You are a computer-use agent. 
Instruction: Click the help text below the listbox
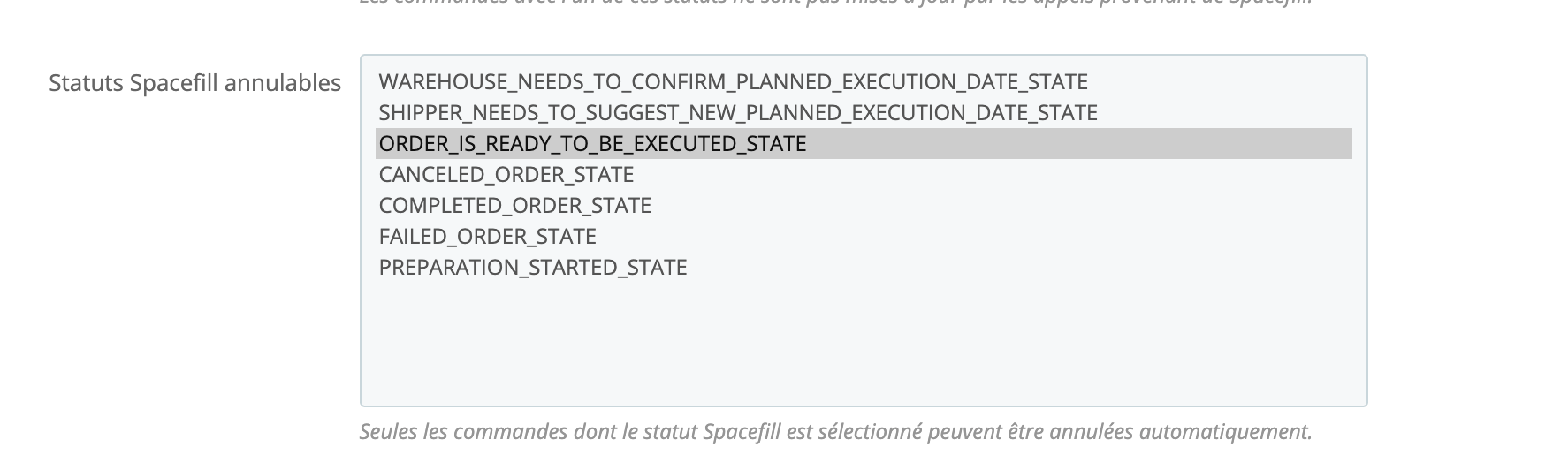(x=835, y=432)
